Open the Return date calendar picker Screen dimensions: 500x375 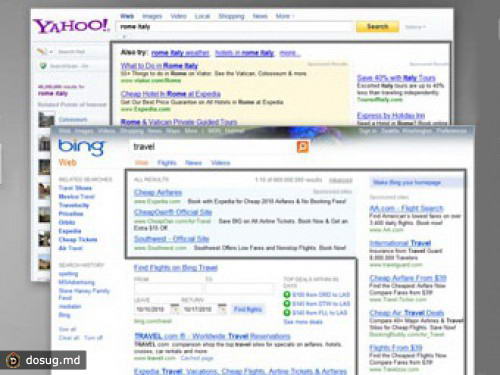tap(222, 309)
